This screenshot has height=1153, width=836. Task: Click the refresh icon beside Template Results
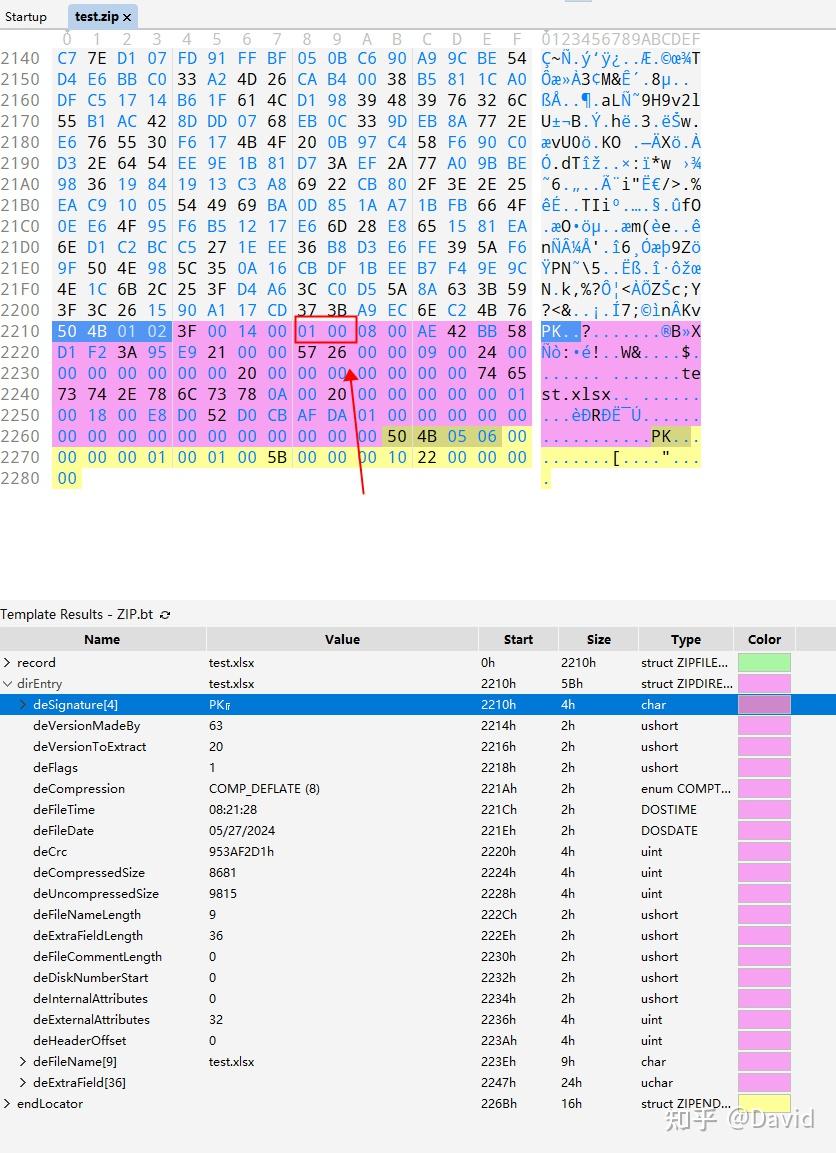[165, 615]
